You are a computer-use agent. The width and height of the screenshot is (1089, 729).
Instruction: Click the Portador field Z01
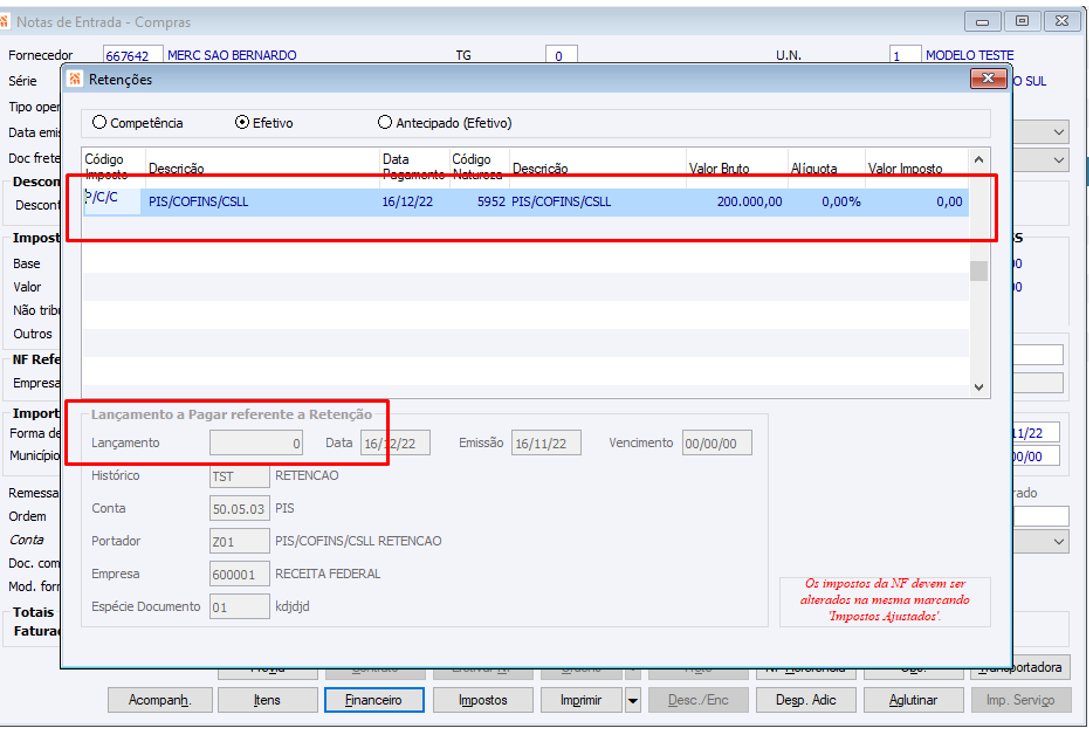[x=240, y=542]
